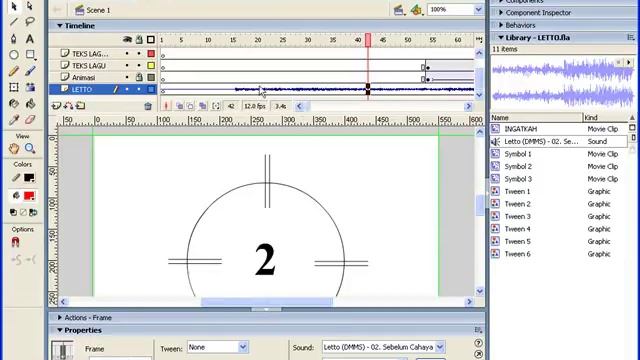The image size is (640, 360).
Task: Pick the stroke color swatch
Action: 29,178
